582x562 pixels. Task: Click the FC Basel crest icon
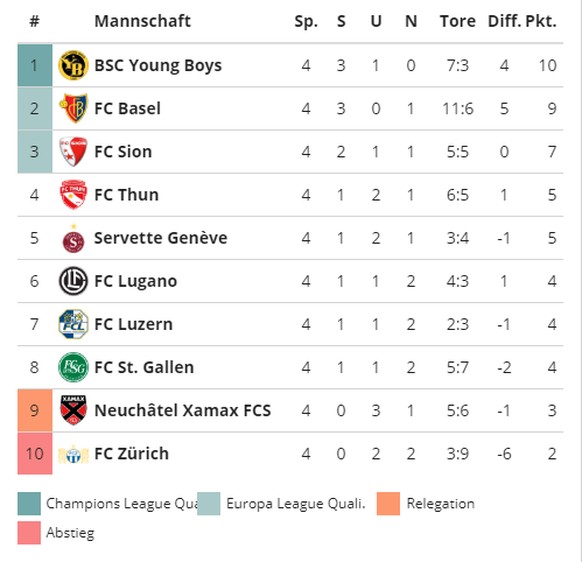(73, 108)
